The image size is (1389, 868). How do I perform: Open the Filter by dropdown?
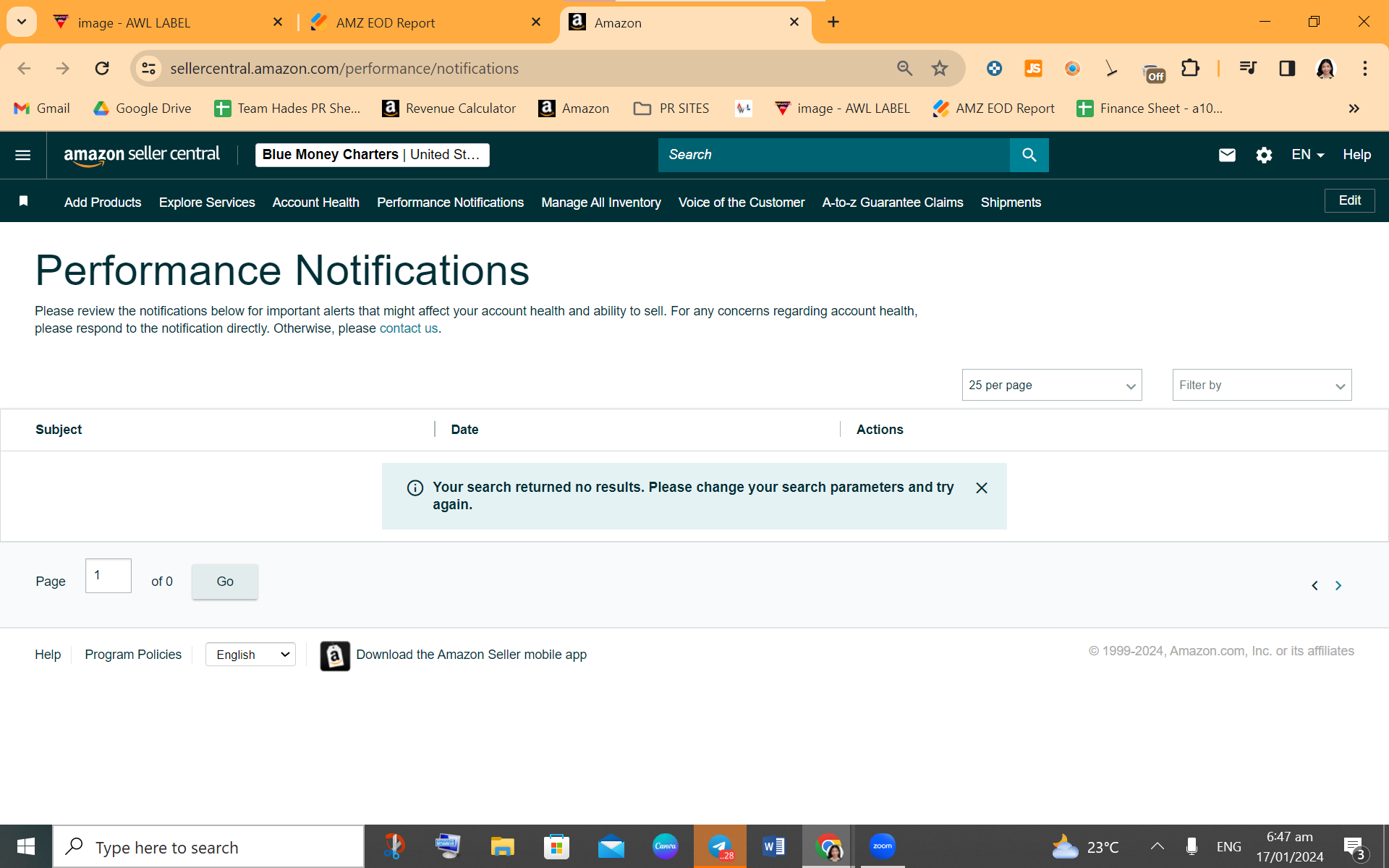point(1262,385)
